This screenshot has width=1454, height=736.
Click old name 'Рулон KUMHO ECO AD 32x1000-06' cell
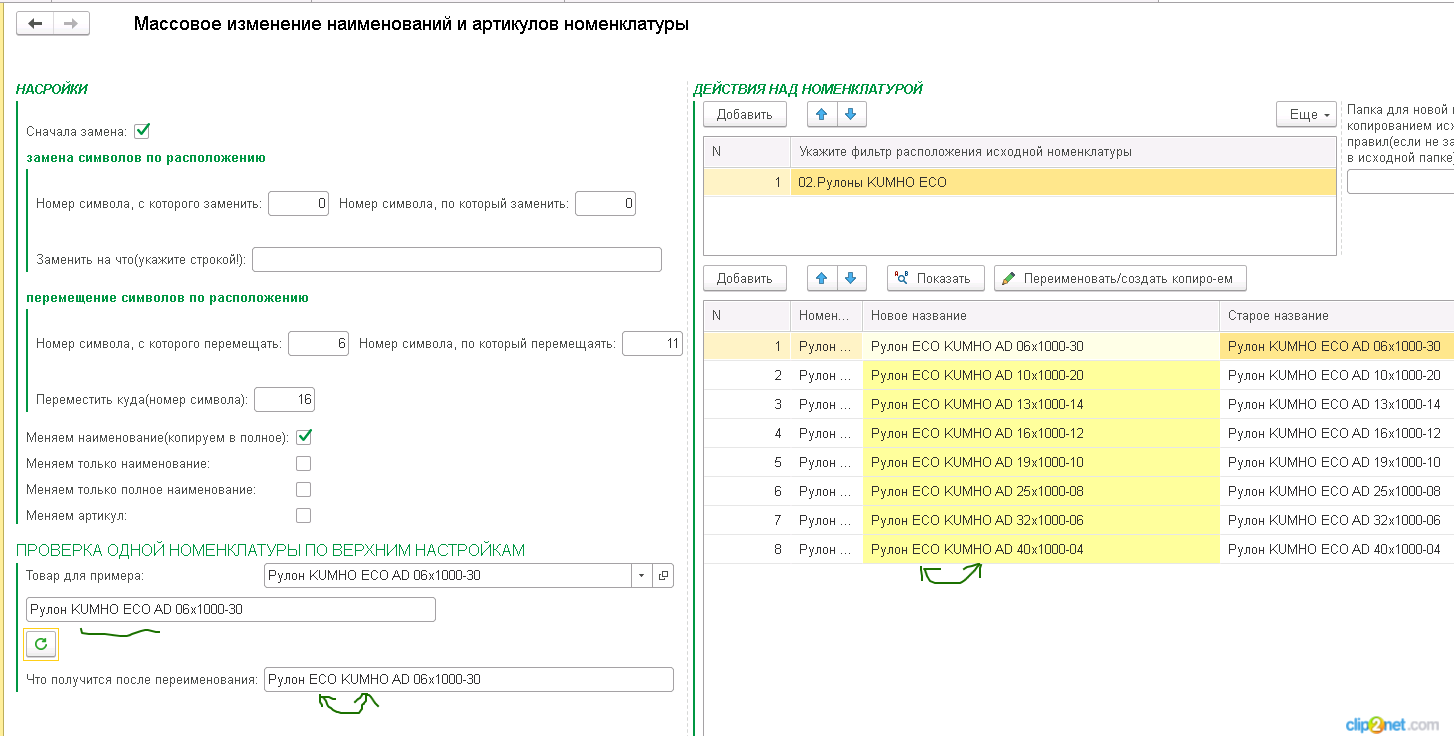click(1336, 521)
